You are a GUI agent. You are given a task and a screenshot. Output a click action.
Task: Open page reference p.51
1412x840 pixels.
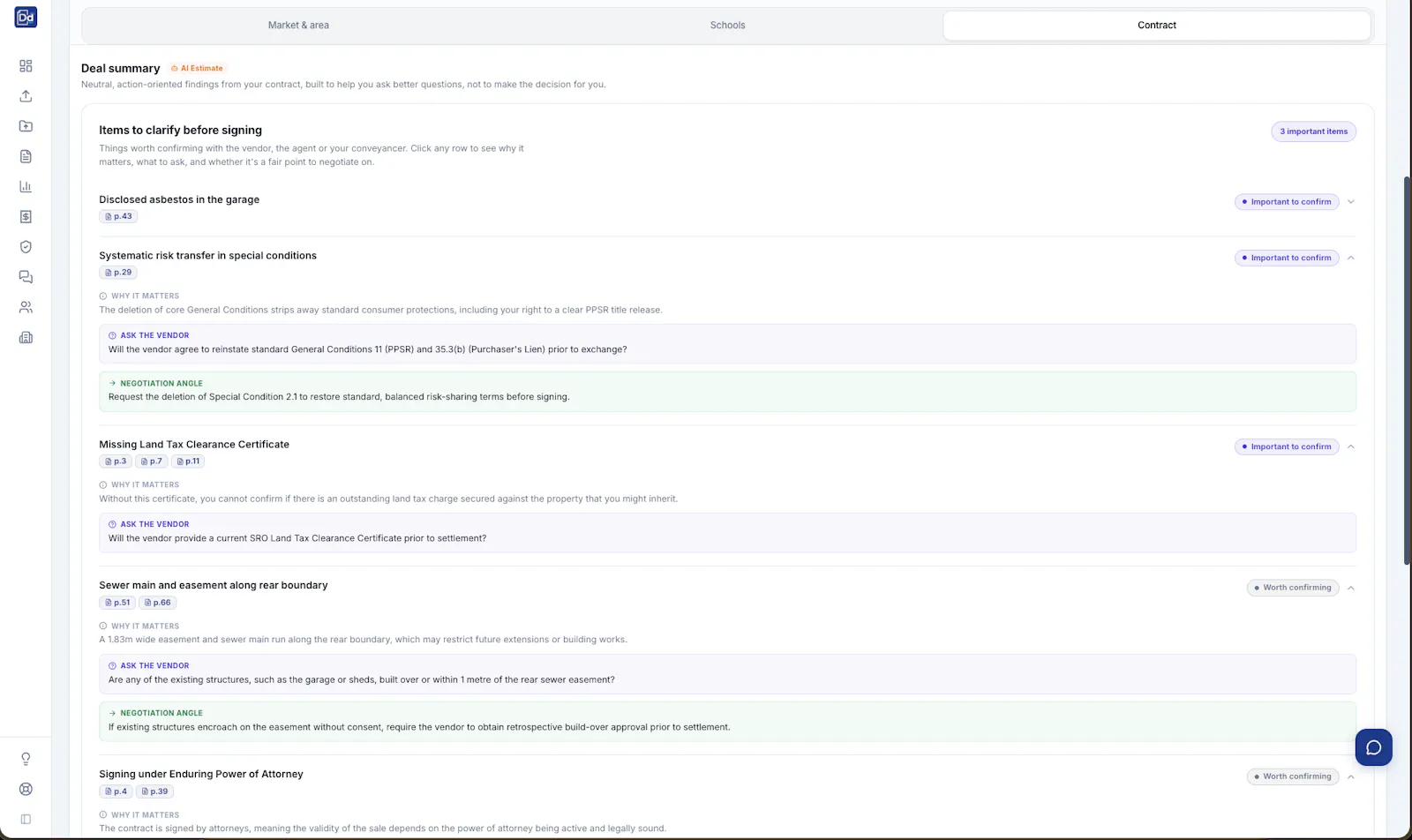[117, 603]
